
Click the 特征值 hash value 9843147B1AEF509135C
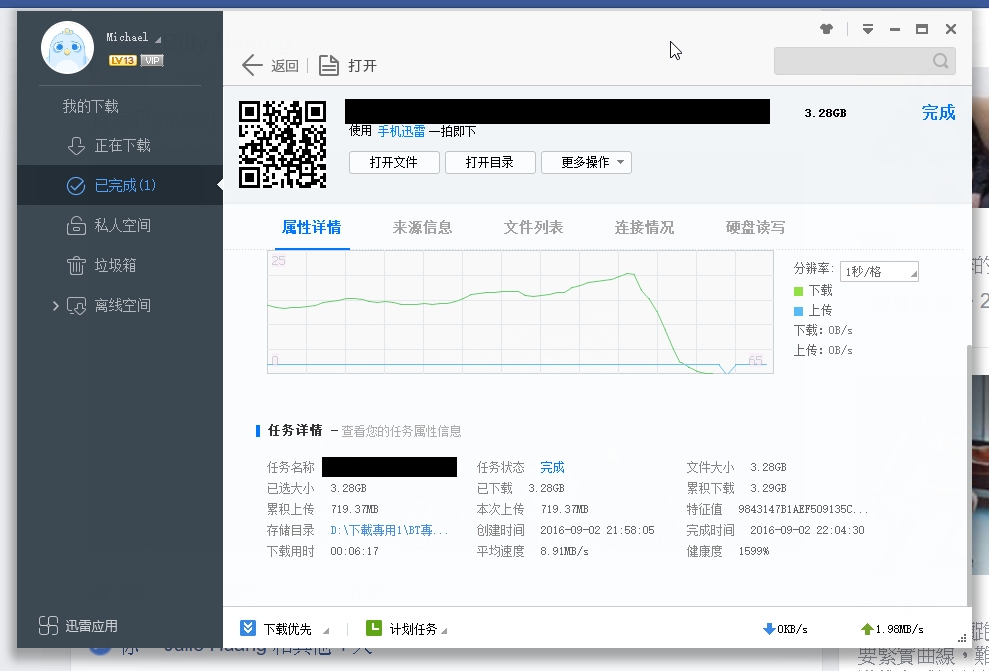pyautogui.click(x=803, y=510)
